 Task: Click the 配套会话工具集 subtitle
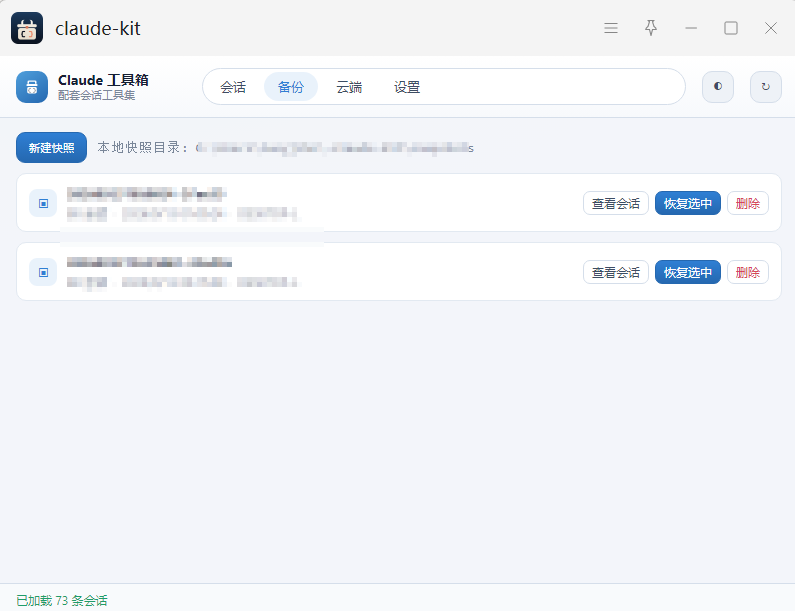coord(96,95)
